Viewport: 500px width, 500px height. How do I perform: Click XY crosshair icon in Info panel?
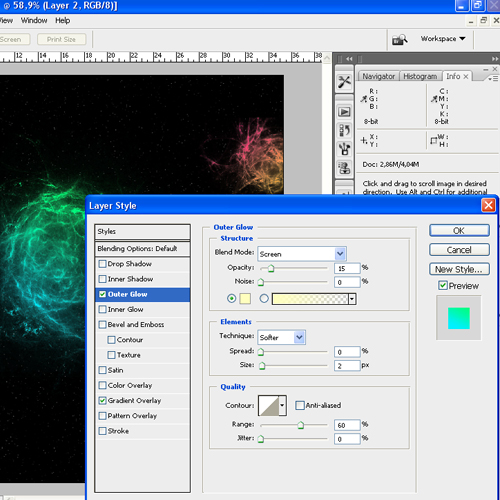(364, 140)
